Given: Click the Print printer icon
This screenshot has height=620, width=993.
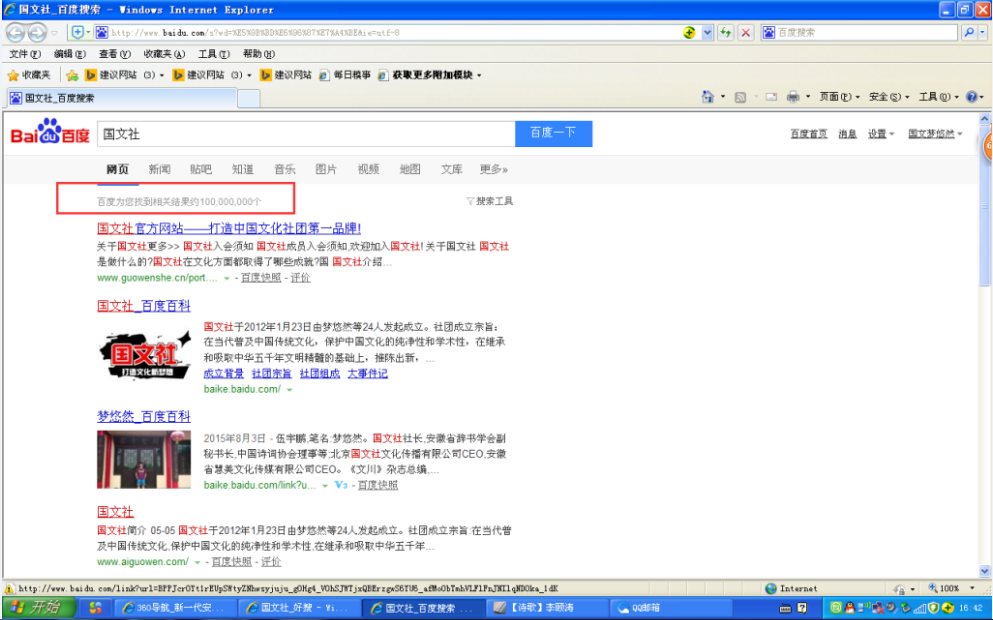Looking at the screenshot, I should click(793, 97).
